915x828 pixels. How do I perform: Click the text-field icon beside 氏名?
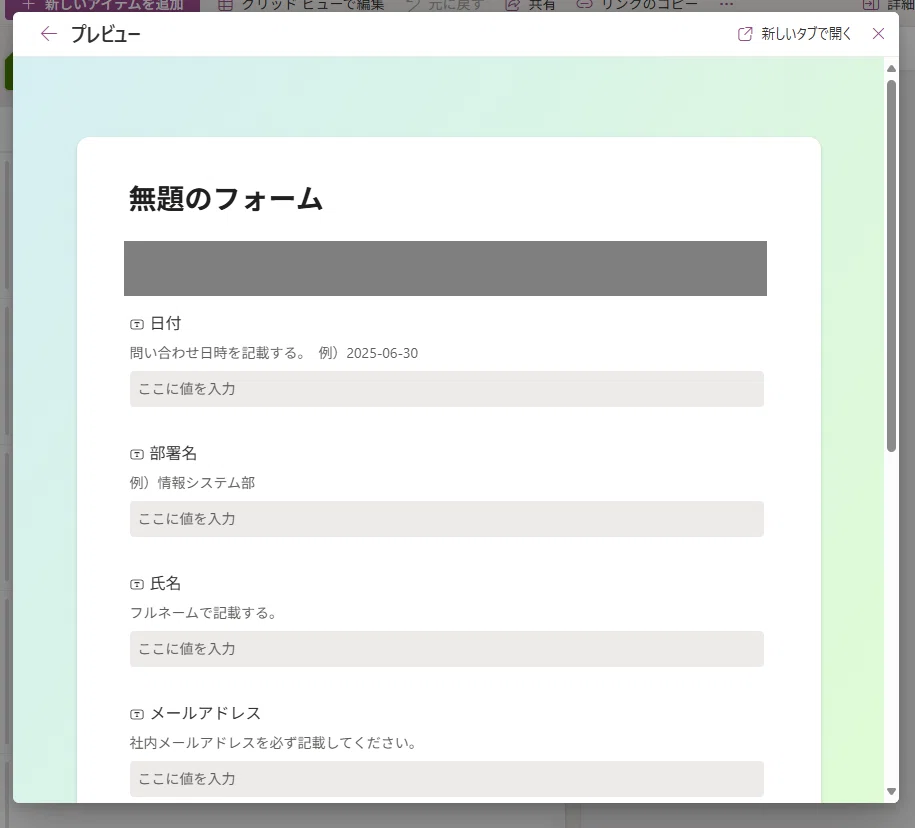pyautogui.click(x=137, y=584)
